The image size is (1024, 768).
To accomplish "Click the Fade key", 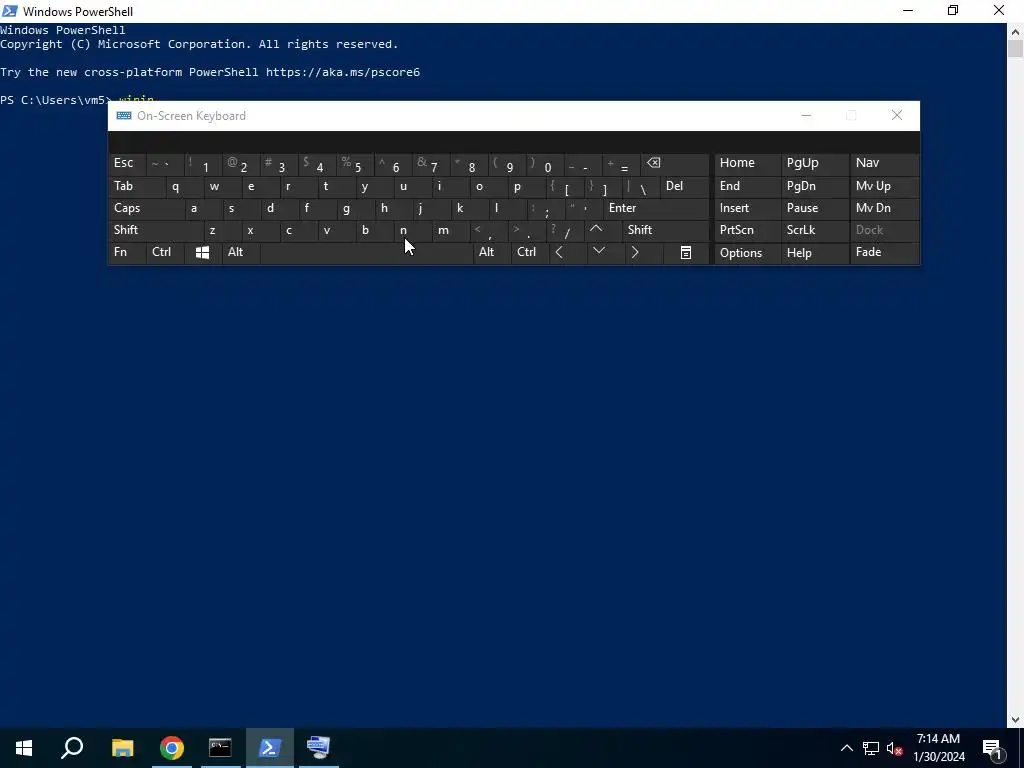I will pos(885,253).
